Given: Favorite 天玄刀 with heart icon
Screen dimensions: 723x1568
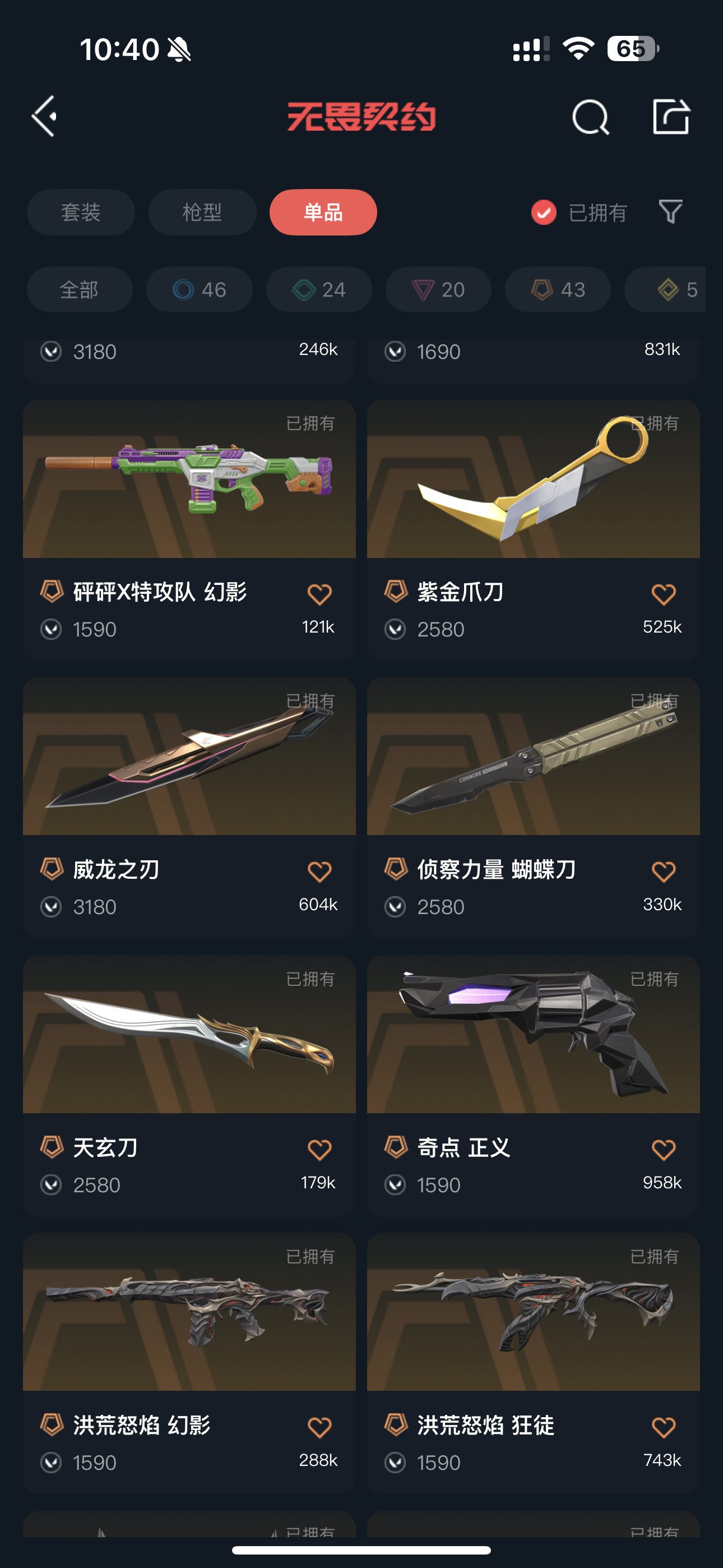Looking at the screenshot, I should coord(319,1149).
